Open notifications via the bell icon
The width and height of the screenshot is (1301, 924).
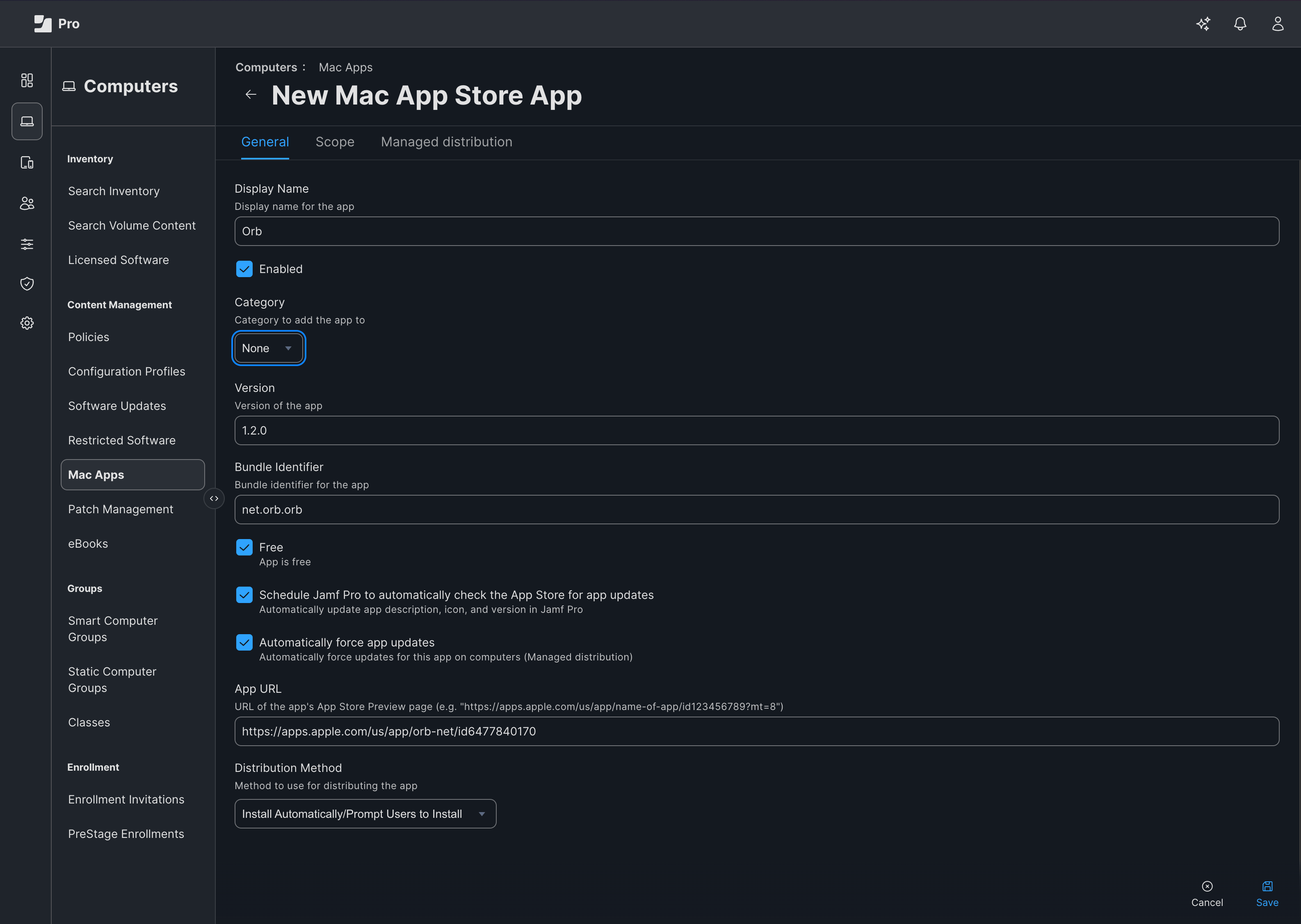[x=1239, y=23]
